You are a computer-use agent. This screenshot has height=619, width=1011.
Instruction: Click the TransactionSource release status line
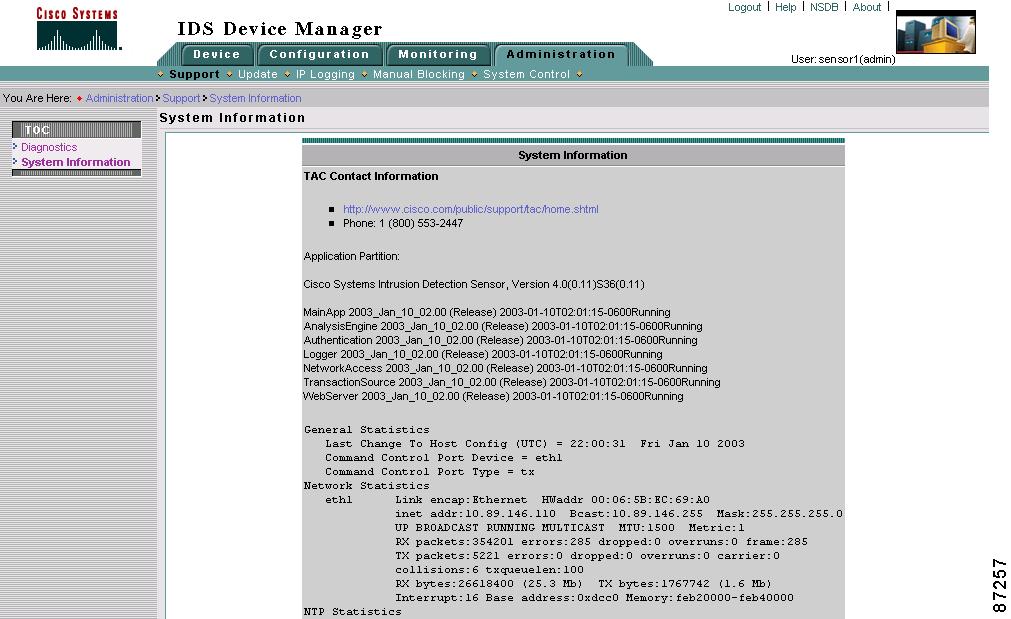[512, 382]
